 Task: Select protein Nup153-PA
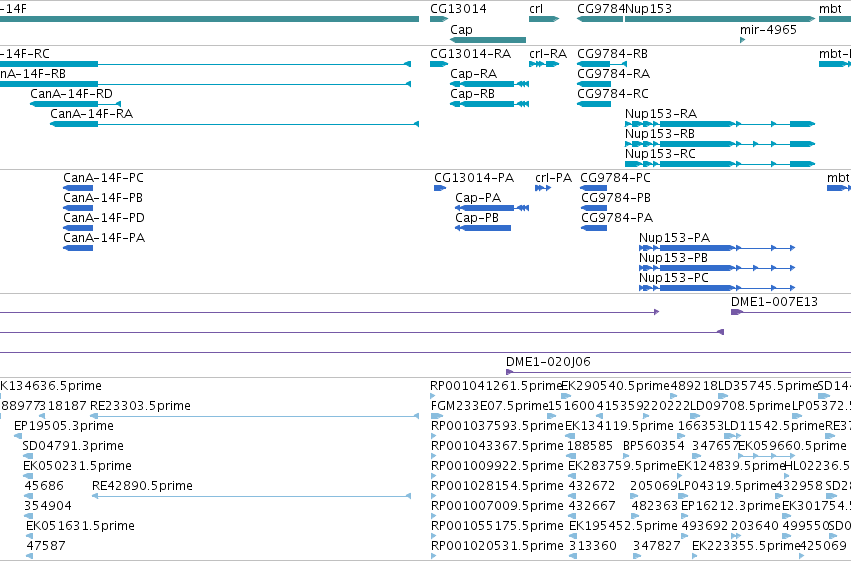[x=674, y=238]
